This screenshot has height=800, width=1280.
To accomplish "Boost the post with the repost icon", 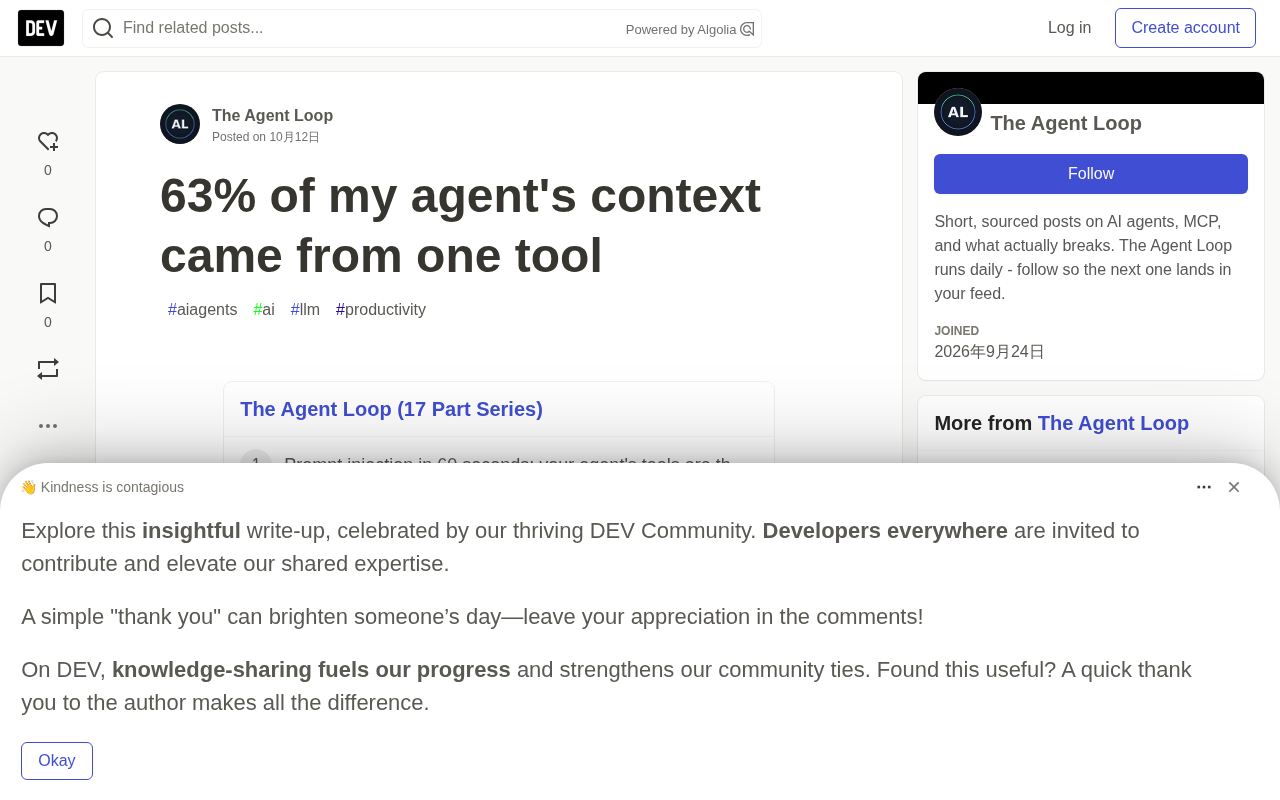I will [48, 369].
